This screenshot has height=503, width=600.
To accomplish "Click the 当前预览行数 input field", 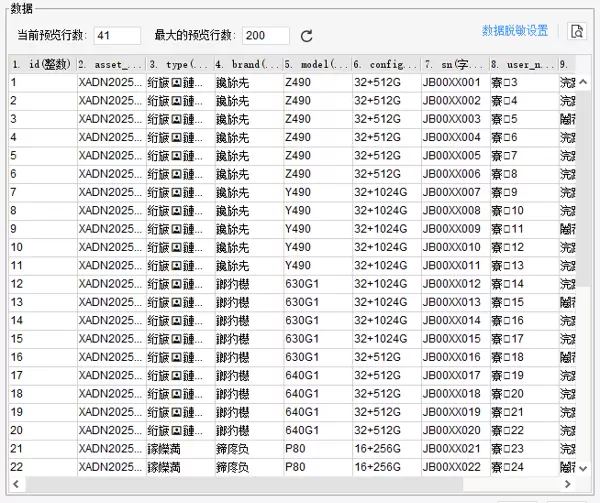I will (x=117, y=36).
